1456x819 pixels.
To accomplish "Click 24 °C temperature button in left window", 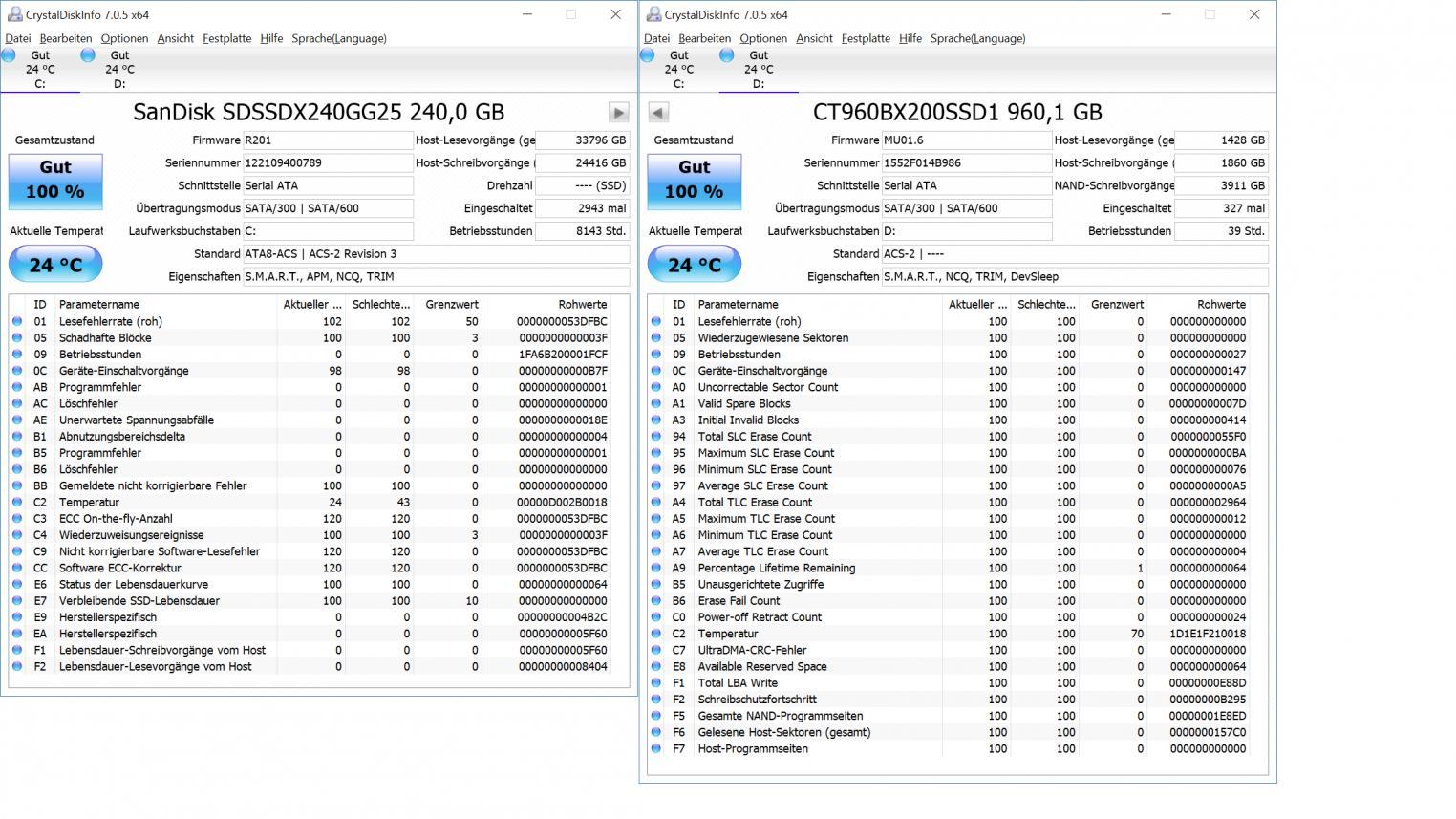I will [x=55, y=265].
